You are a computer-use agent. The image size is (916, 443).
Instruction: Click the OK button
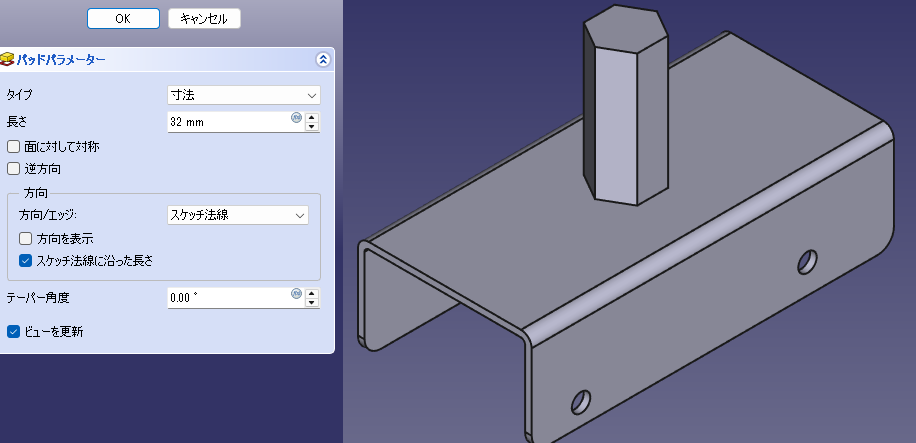click(122, 18)
